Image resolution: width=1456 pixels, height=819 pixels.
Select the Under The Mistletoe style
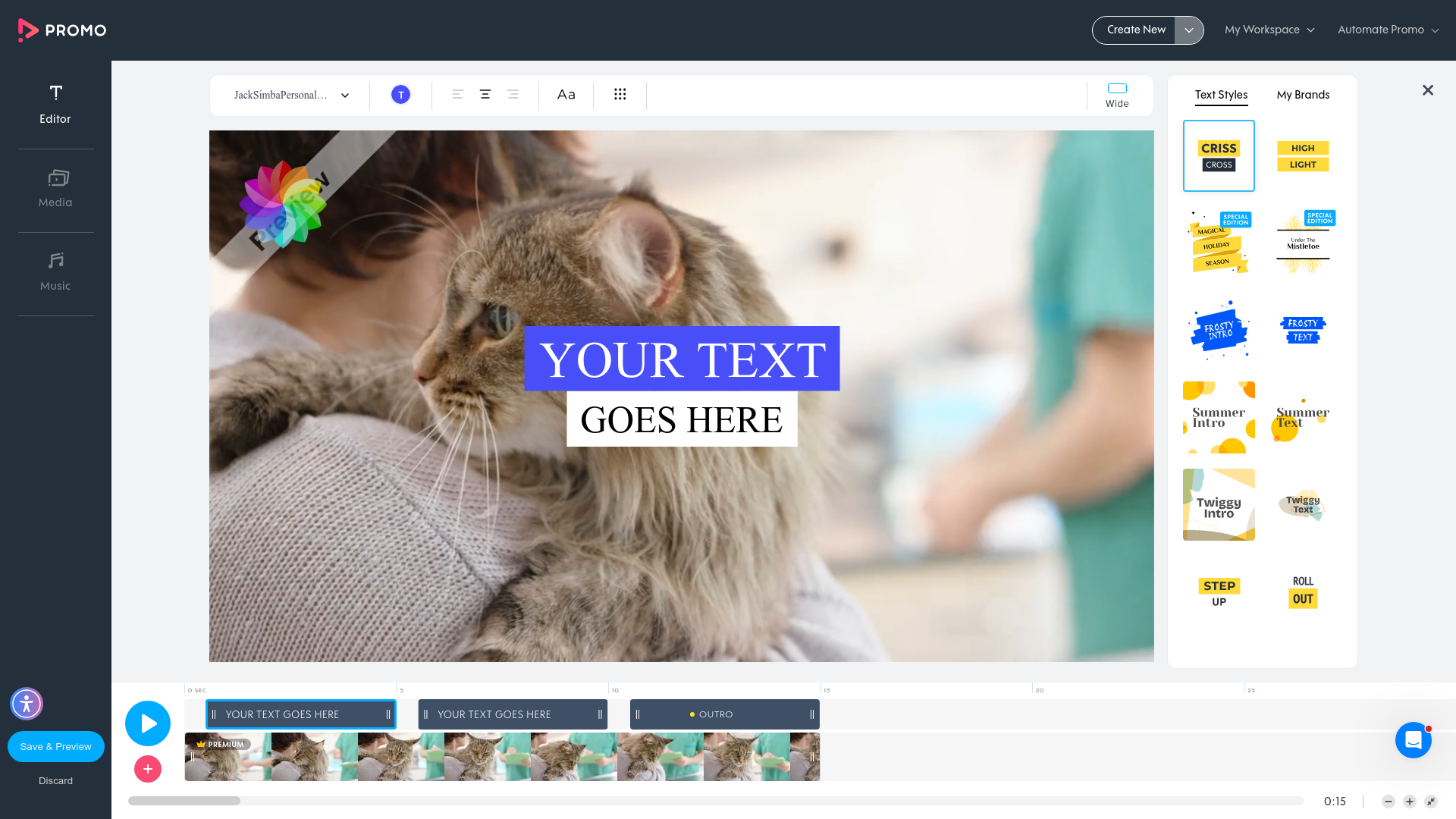pos(1303,243)
